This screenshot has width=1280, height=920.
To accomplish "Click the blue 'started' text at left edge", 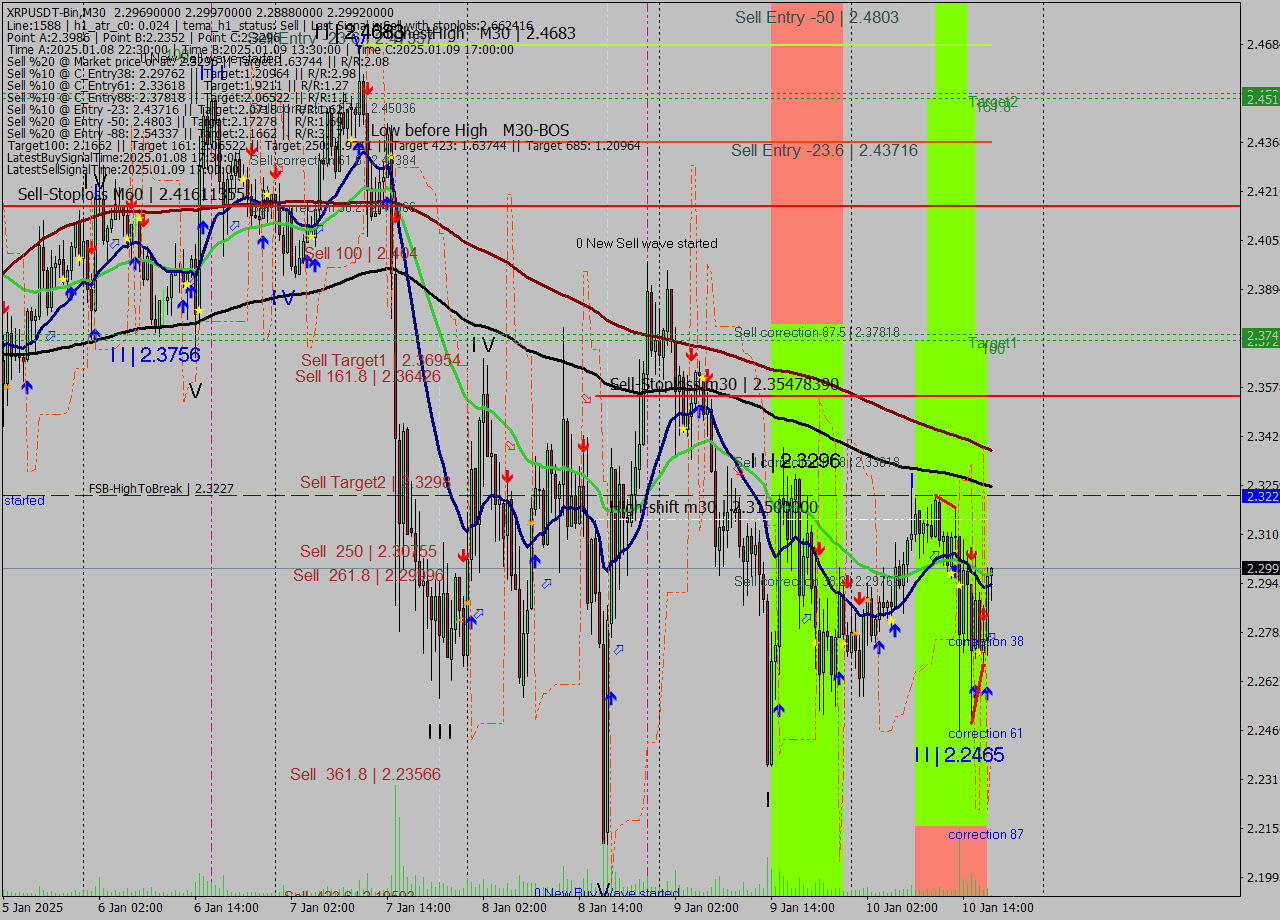I will pyautogui.click(x=24, y=500).
